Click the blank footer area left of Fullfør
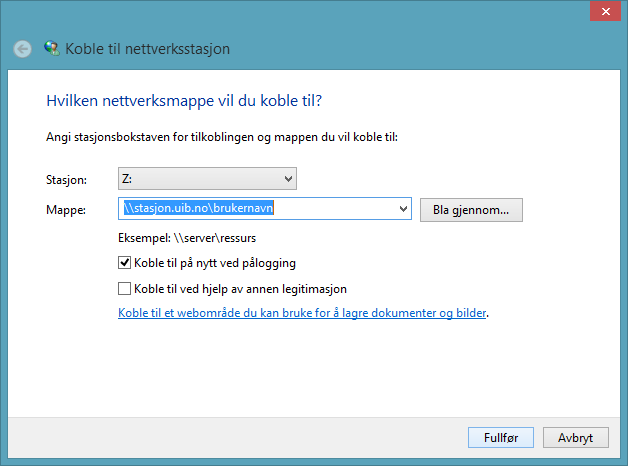This screenshot has width=628, height=466. pos(230,438)
